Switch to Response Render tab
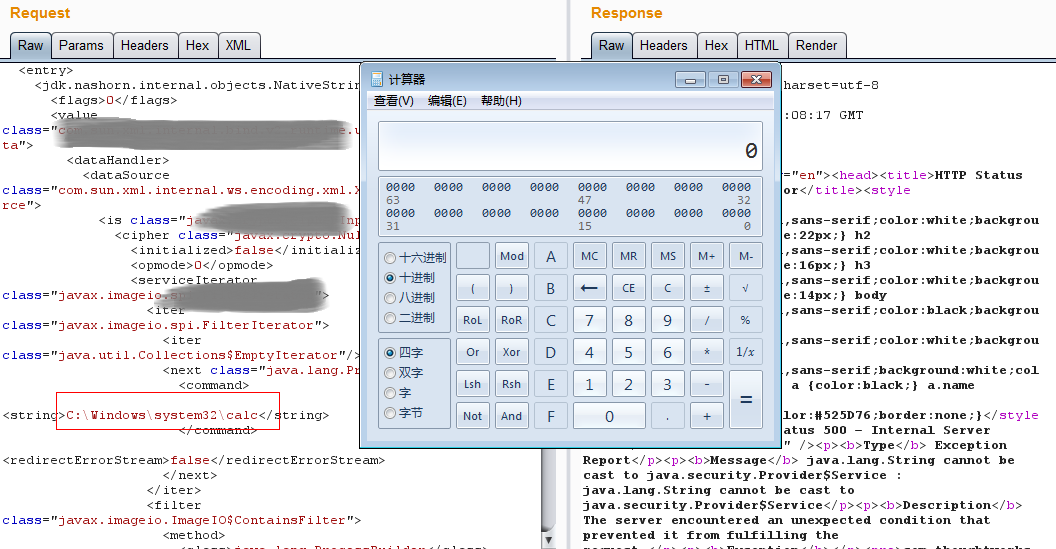Image resolution: width=1056 pixels, height=549 pixels. click(817, 45)
